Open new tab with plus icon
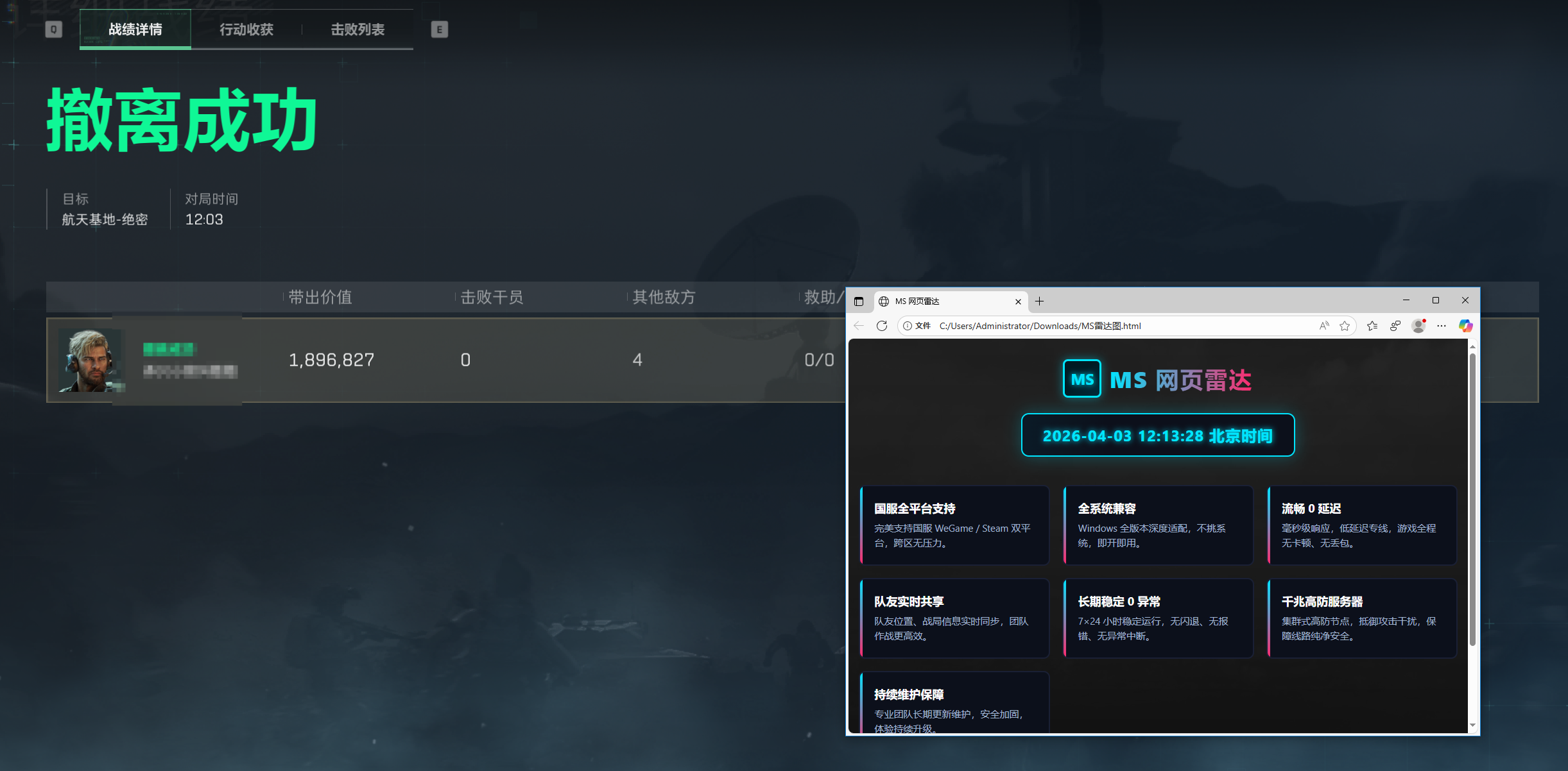The image size is (1568, 771). pos(1039,301)
